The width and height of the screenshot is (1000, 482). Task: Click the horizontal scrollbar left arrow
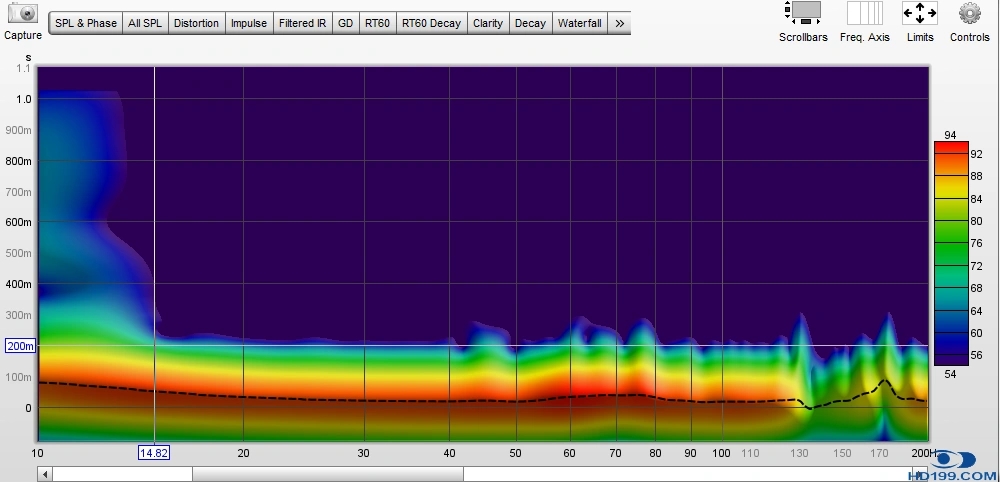point(45,474)
